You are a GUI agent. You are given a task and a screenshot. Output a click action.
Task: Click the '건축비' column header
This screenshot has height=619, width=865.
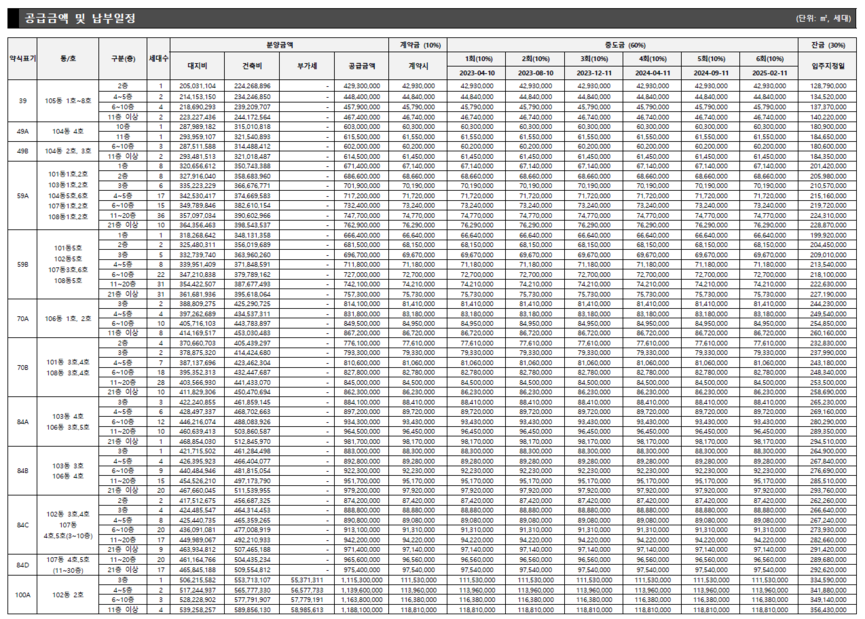point(252,66)
